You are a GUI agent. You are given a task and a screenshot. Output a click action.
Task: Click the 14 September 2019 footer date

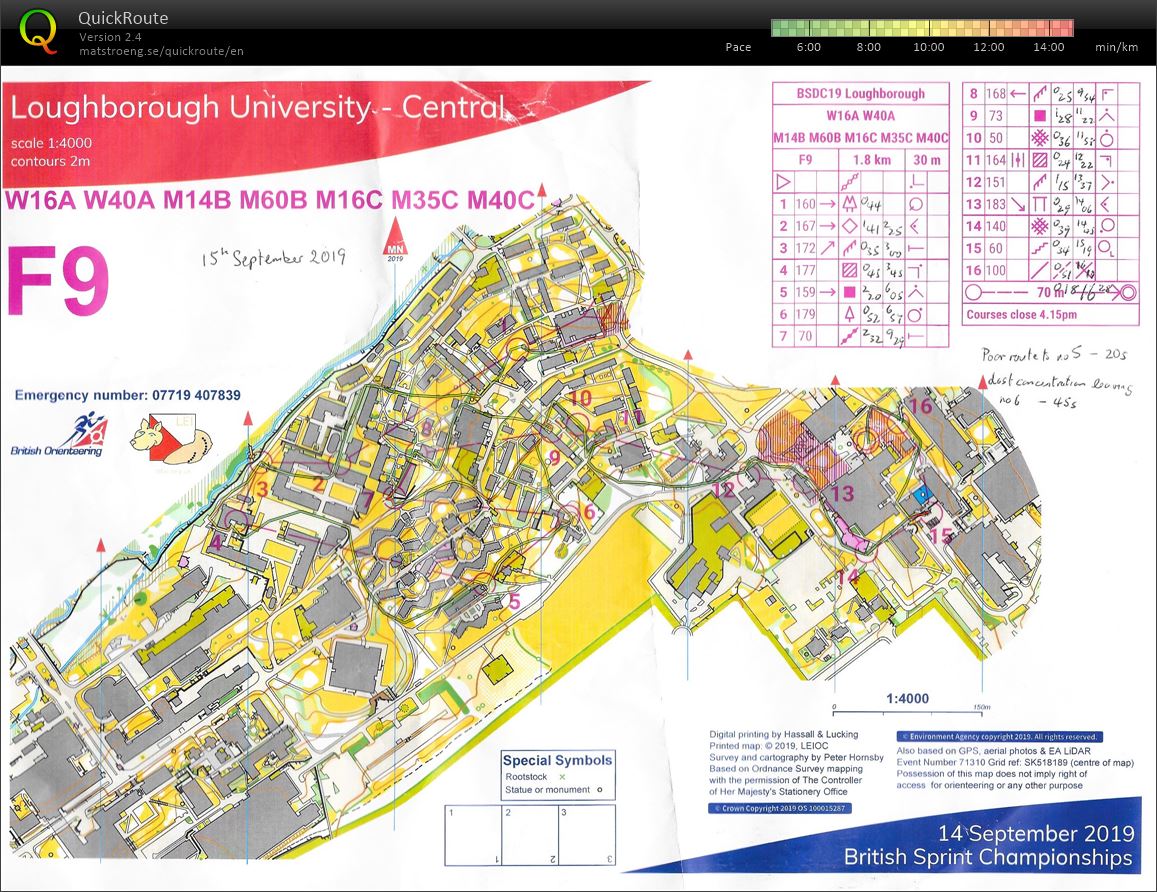coord(1036,833)
